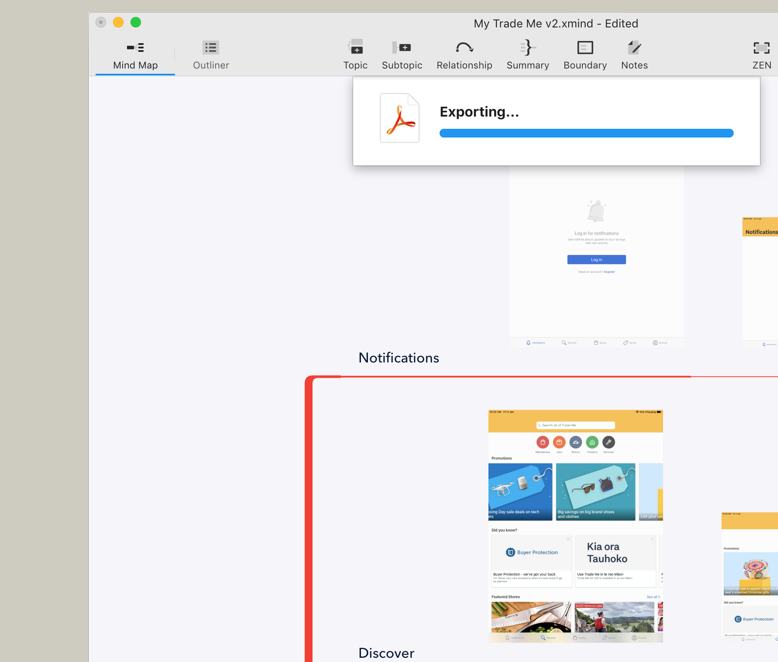Add a Boundary from the toolbar
The image size is (778, 662).
tap(585, 55)
